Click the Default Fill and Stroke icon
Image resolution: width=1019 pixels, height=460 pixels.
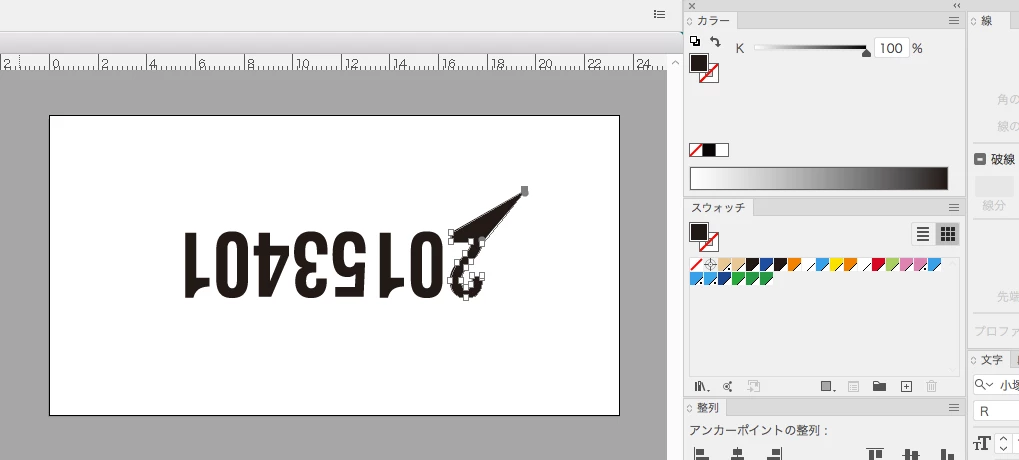click(695, 42)
